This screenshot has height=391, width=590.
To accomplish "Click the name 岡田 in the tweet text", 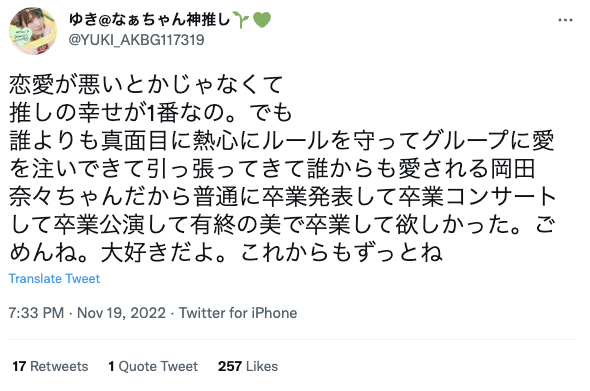I will click(512, 169).
